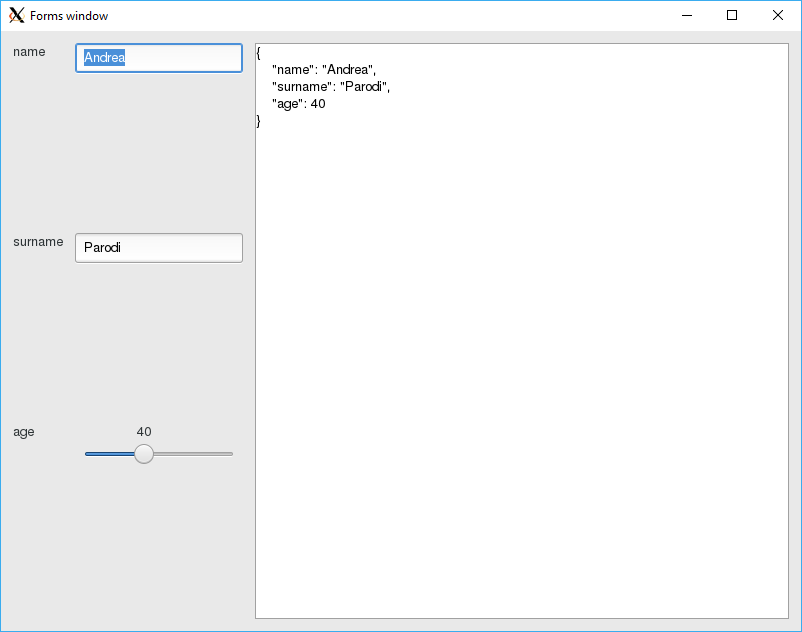Click the Forms window title text
Screen dimensions: 802x632
[69, 16]
